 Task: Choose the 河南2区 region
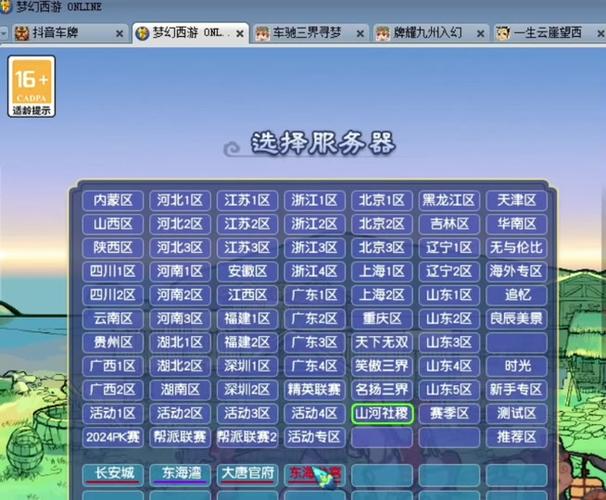(180, 295)
